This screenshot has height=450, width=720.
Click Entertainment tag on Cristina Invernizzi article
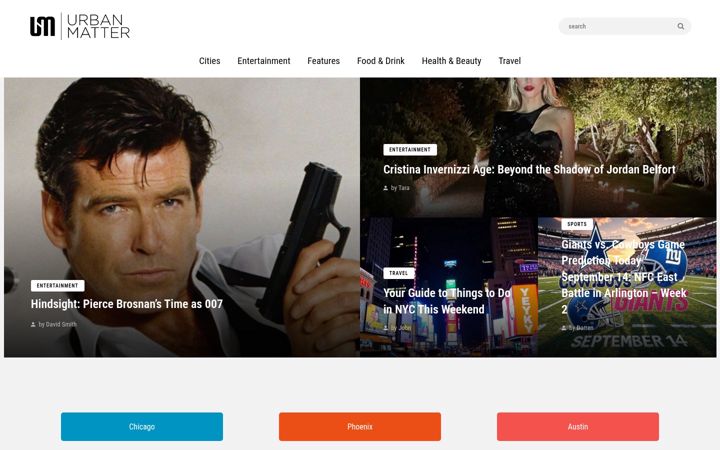click(x=410, y=150)
